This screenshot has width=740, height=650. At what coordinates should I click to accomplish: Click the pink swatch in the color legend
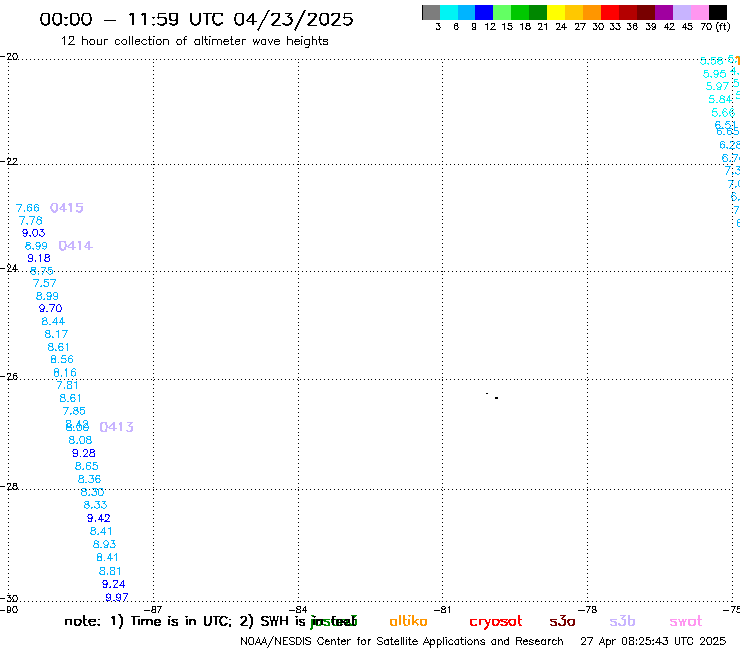pos(700,12)
